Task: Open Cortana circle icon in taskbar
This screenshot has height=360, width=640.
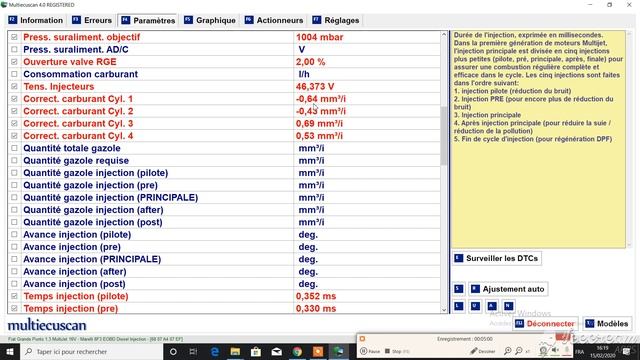Action: 173,351
